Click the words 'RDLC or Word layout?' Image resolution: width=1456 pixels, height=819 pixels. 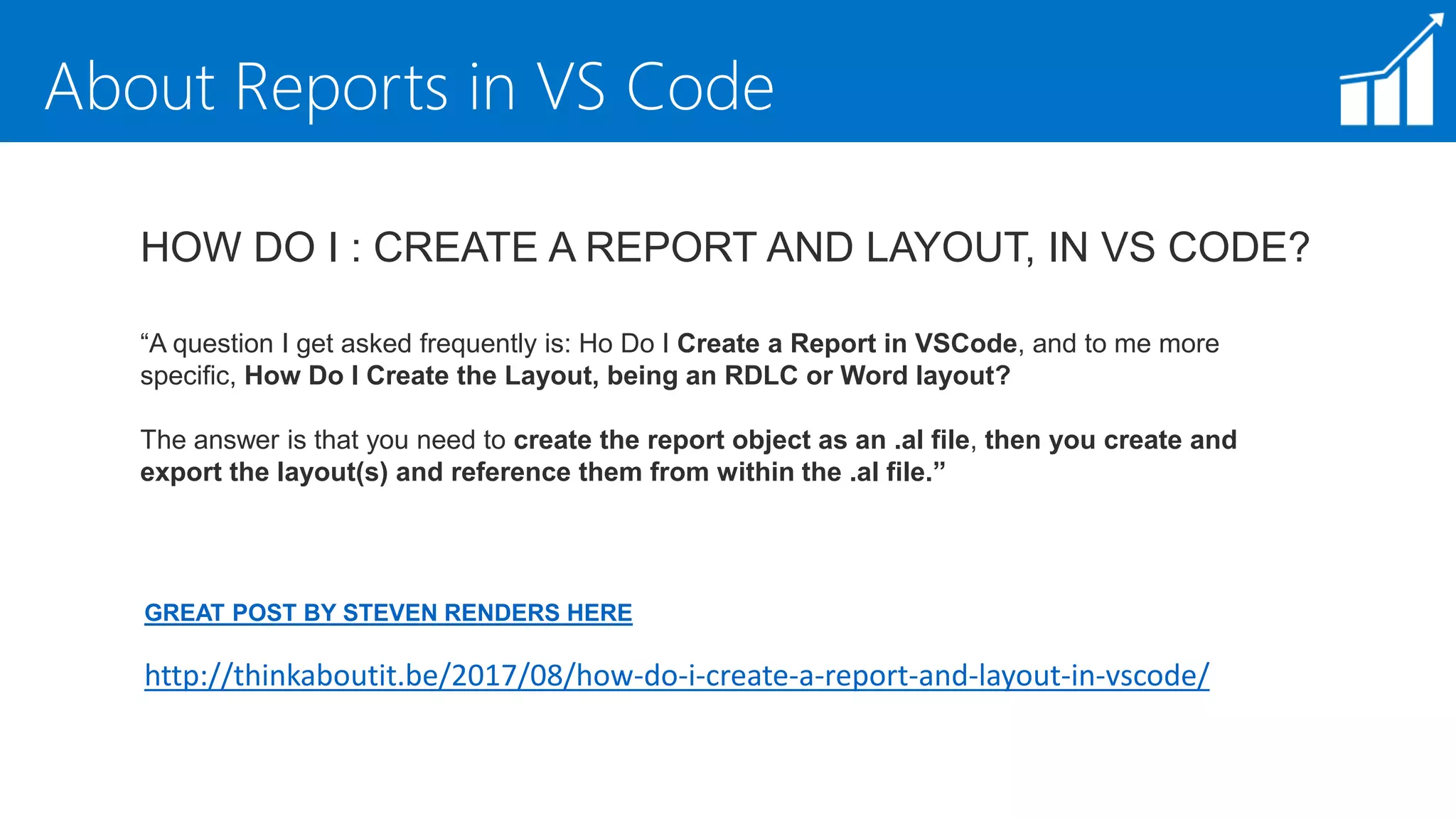tap(867, 375)
